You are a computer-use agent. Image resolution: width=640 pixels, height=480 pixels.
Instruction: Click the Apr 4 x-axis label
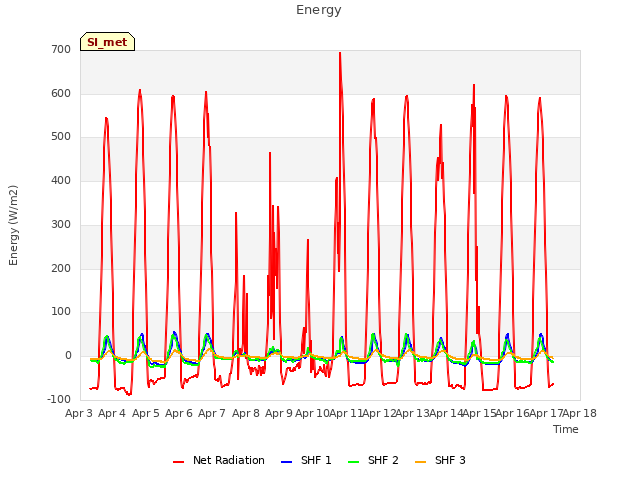pyautogui.click(x=112, y=413)
